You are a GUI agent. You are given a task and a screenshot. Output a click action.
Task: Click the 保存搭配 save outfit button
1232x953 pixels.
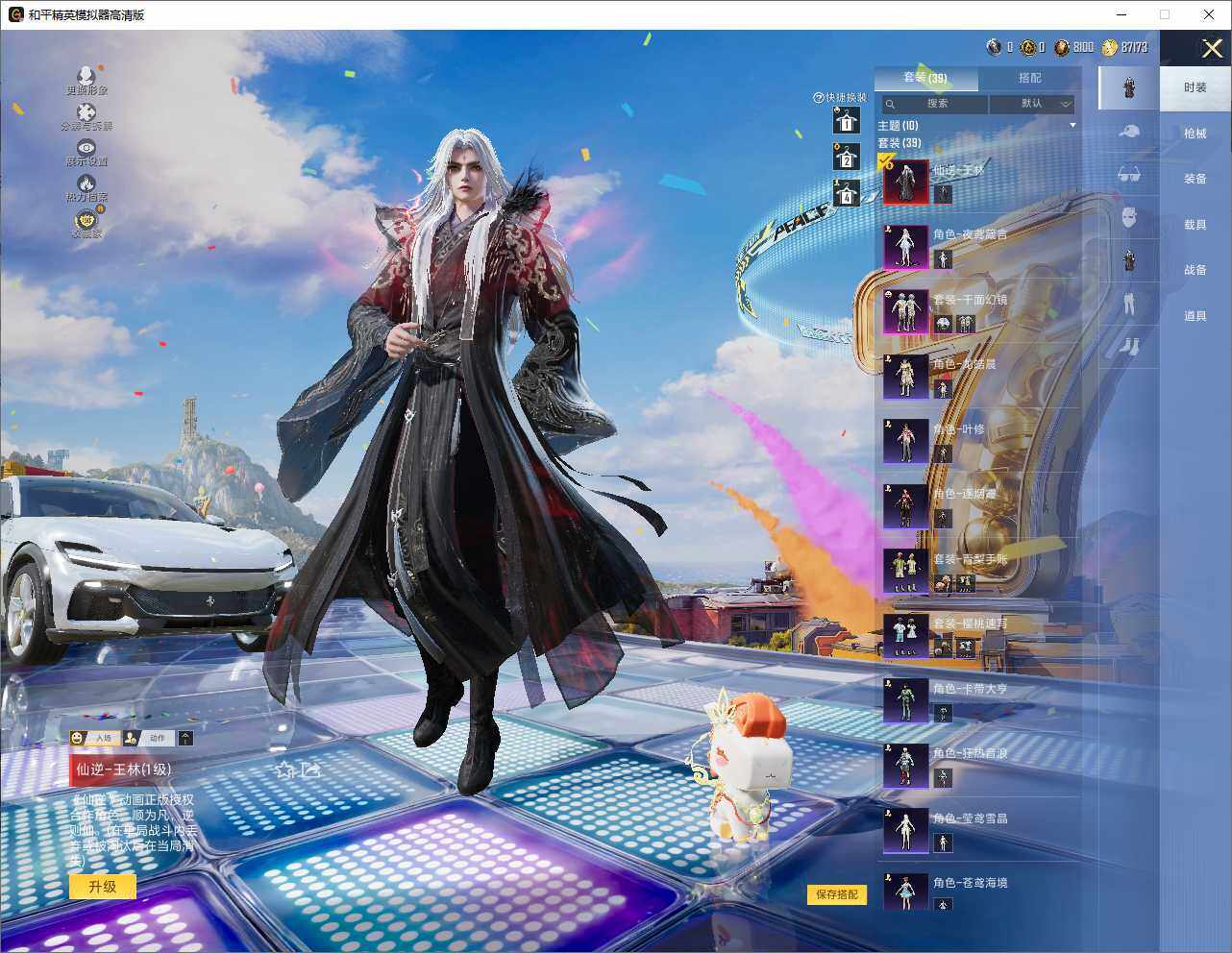coord(837,894)
